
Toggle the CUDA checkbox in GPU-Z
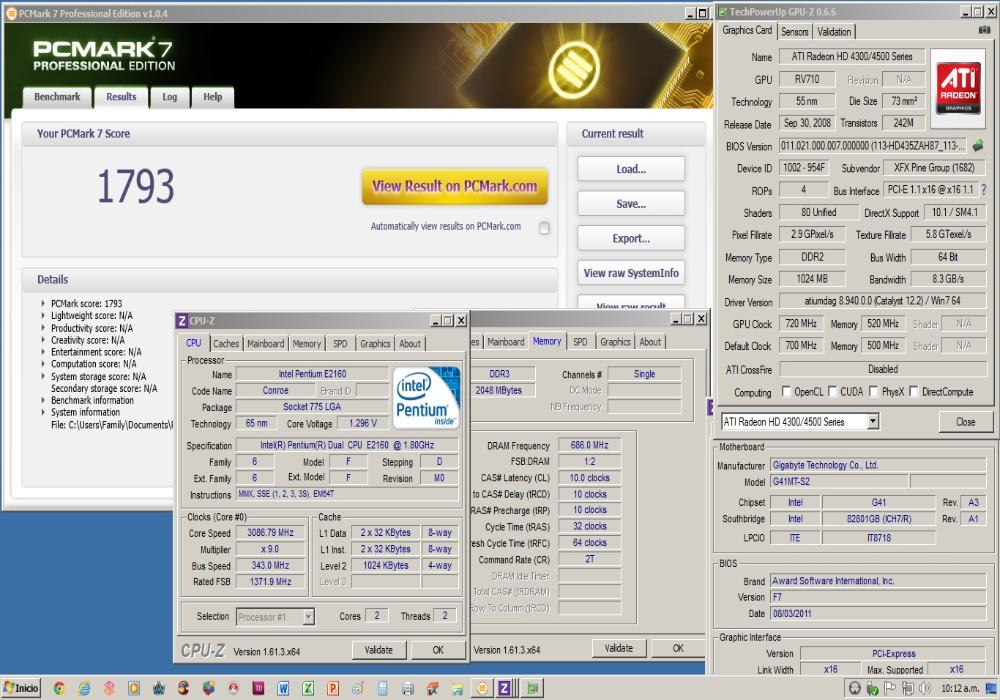[832, 391]
